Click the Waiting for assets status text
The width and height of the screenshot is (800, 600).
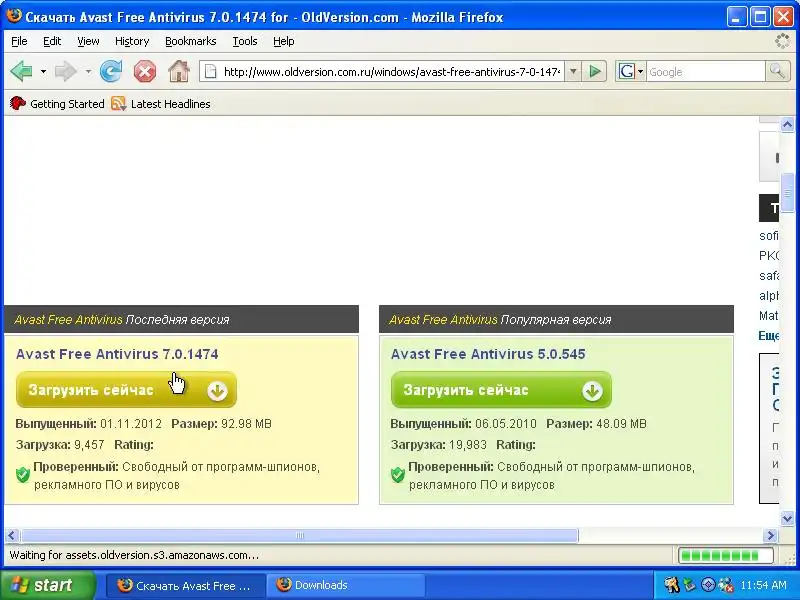134,555
